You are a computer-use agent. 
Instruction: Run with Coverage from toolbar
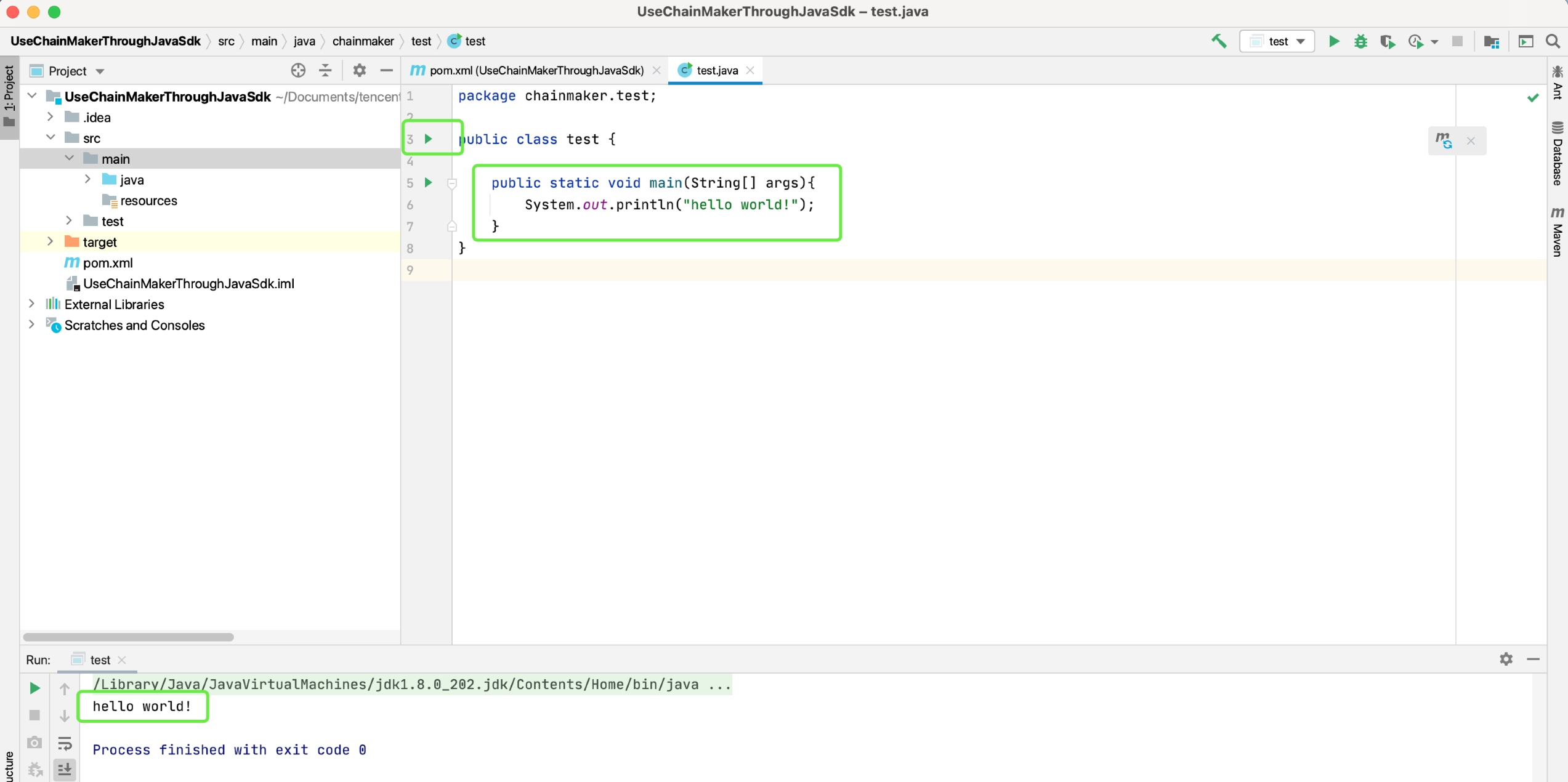coord(1387,41)
